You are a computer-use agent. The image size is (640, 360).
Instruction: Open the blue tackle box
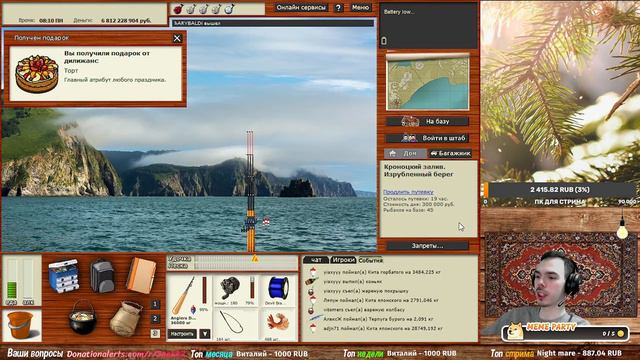63,276
